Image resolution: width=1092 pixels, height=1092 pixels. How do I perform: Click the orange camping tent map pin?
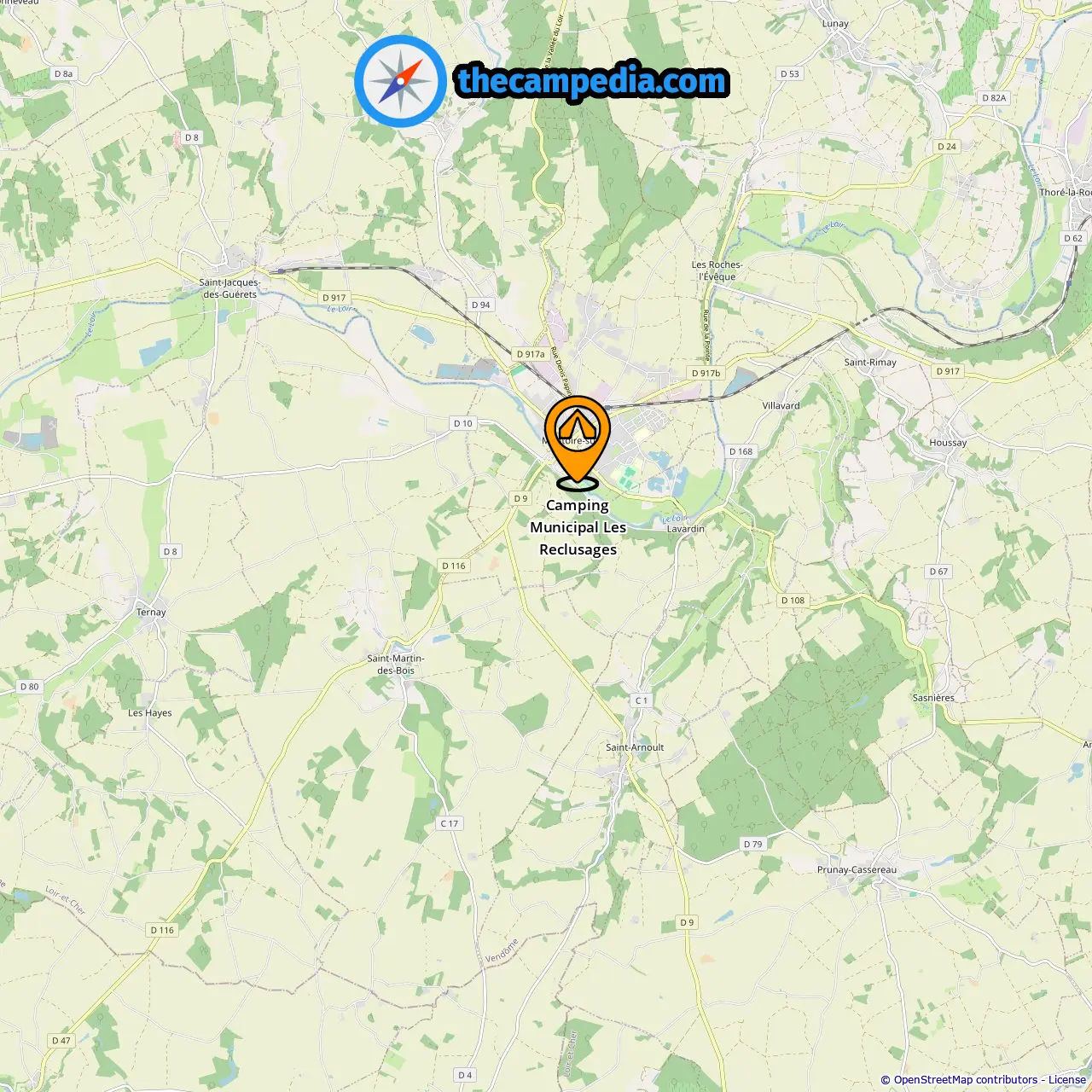click(578, 443)
